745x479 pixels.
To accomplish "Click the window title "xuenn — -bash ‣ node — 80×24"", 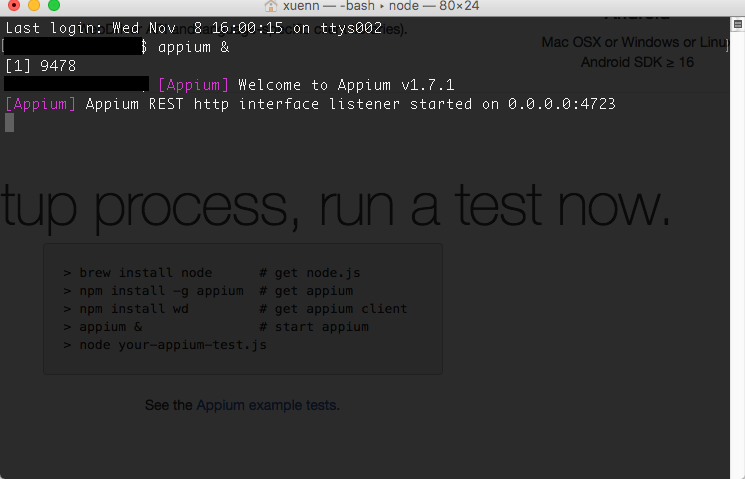I will [381, 6].
